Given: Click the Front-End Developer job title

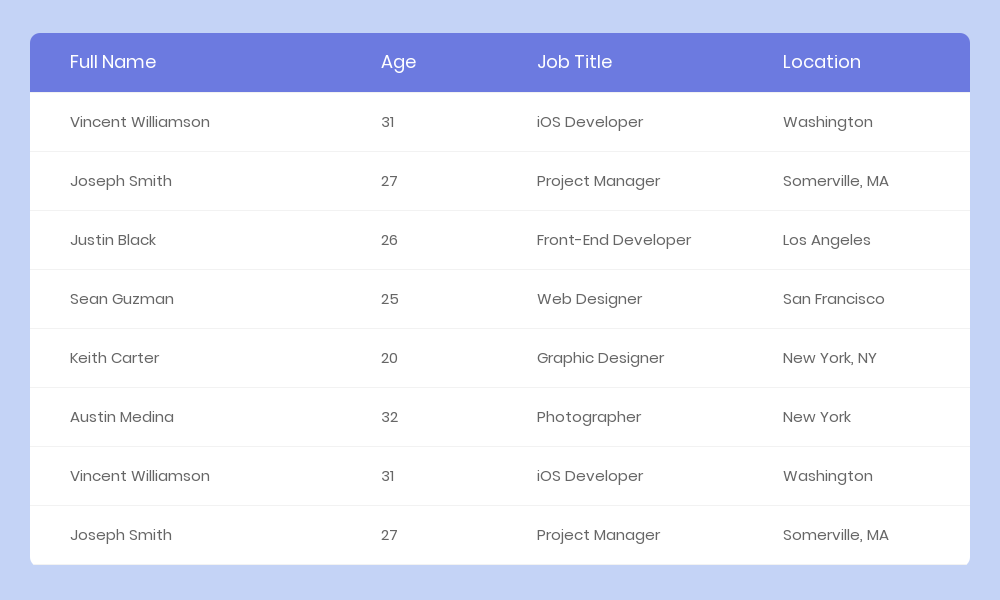Looking at the screenshot, I should [613, 240].
